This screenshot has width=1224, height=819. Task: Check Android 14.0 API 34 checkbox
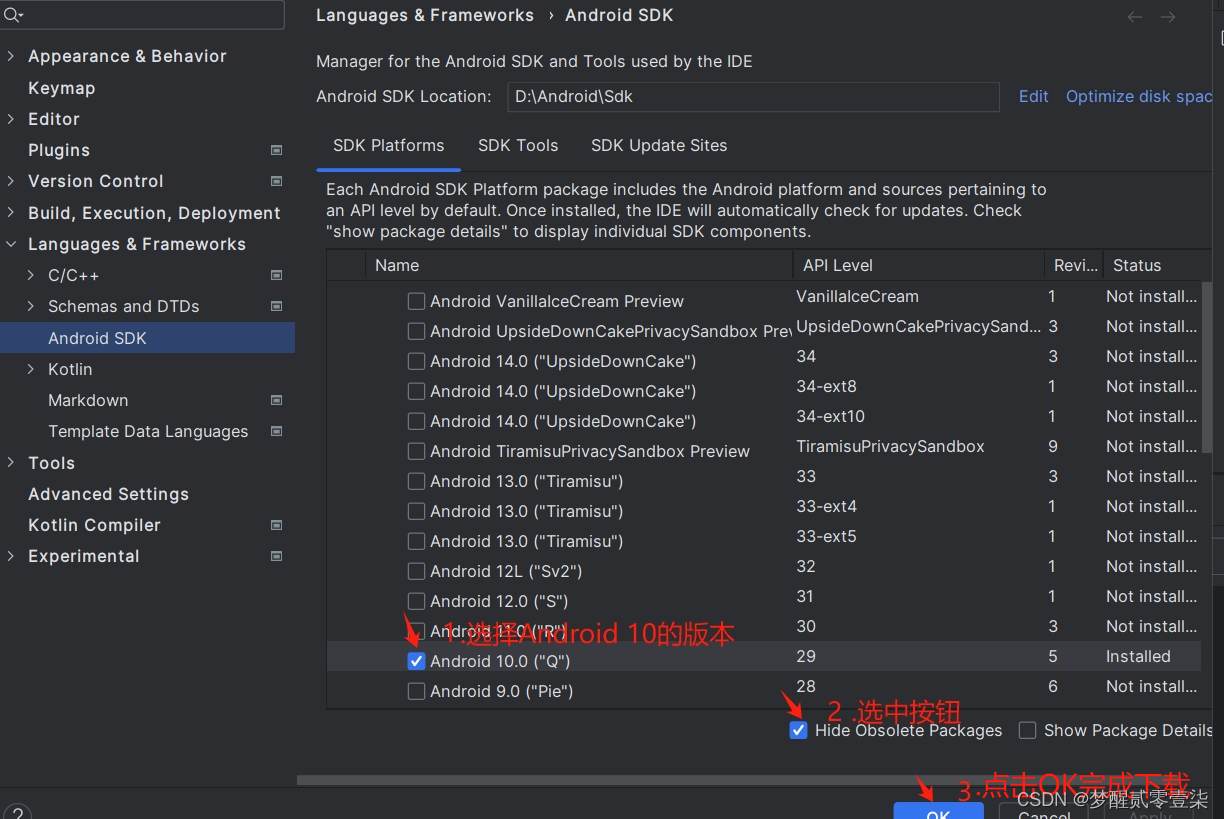point(417,361)
